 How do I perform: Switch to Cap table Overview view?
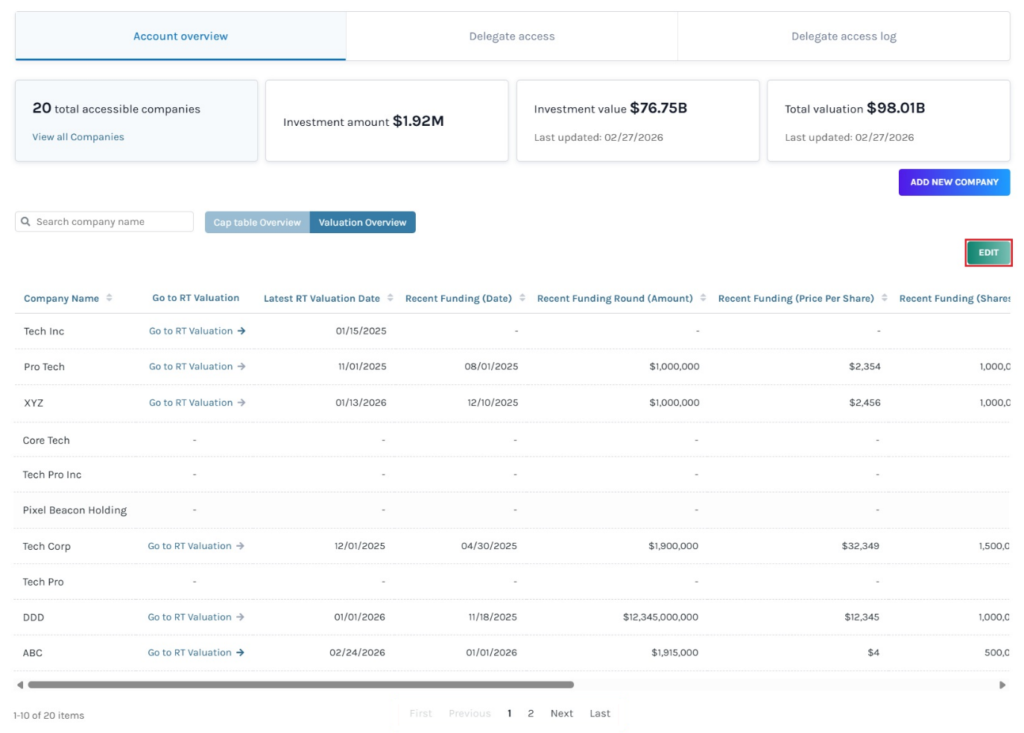(x=257, y=222)
